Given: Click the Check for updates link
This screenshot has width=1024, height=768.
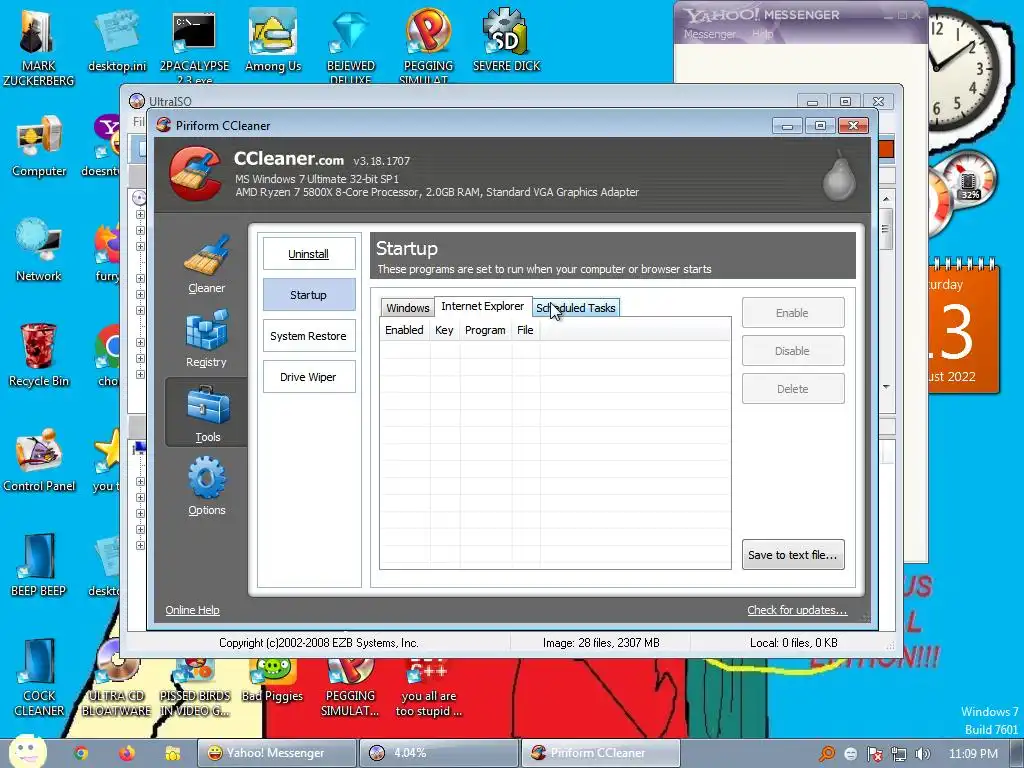Looking at the screenshot, I should point(797,610).
